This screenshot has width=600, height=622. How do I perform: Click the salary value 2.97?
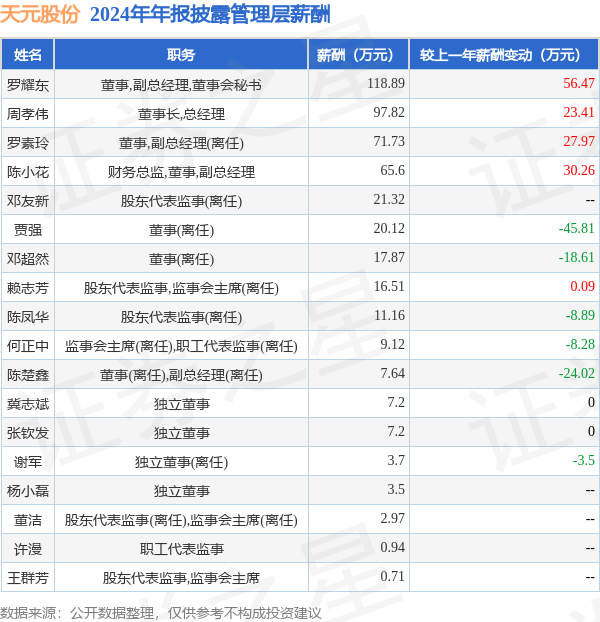[393, 518]
